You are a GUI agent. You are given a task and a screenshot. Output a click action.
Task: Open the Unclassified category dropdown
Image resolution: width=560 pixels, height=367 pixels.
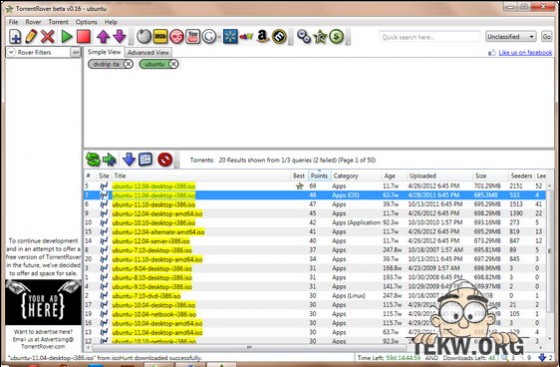pyautogui.click(x=511, y=37)
